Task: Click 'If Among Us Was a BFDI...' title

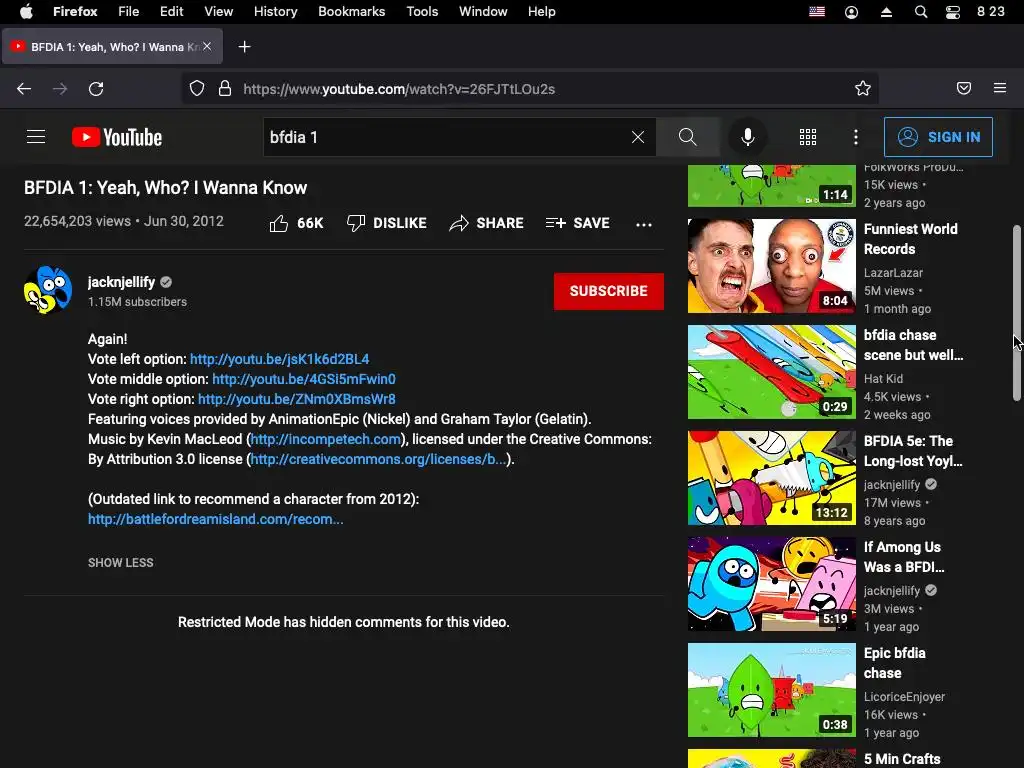Action: pos(904,557)
